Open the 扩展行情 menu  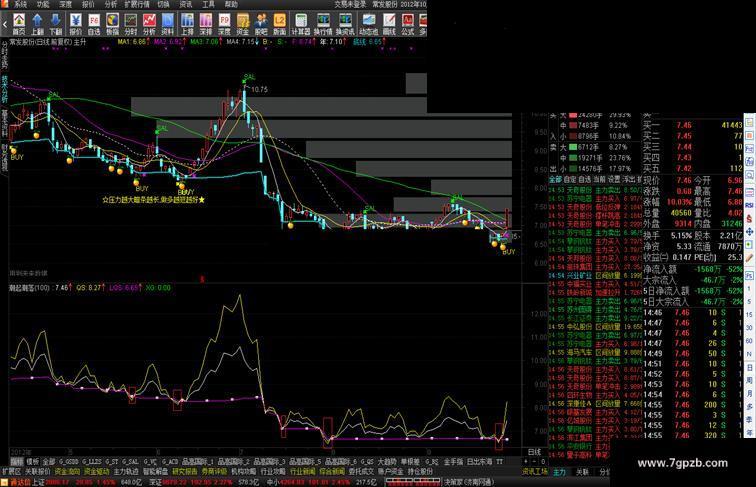137,4
